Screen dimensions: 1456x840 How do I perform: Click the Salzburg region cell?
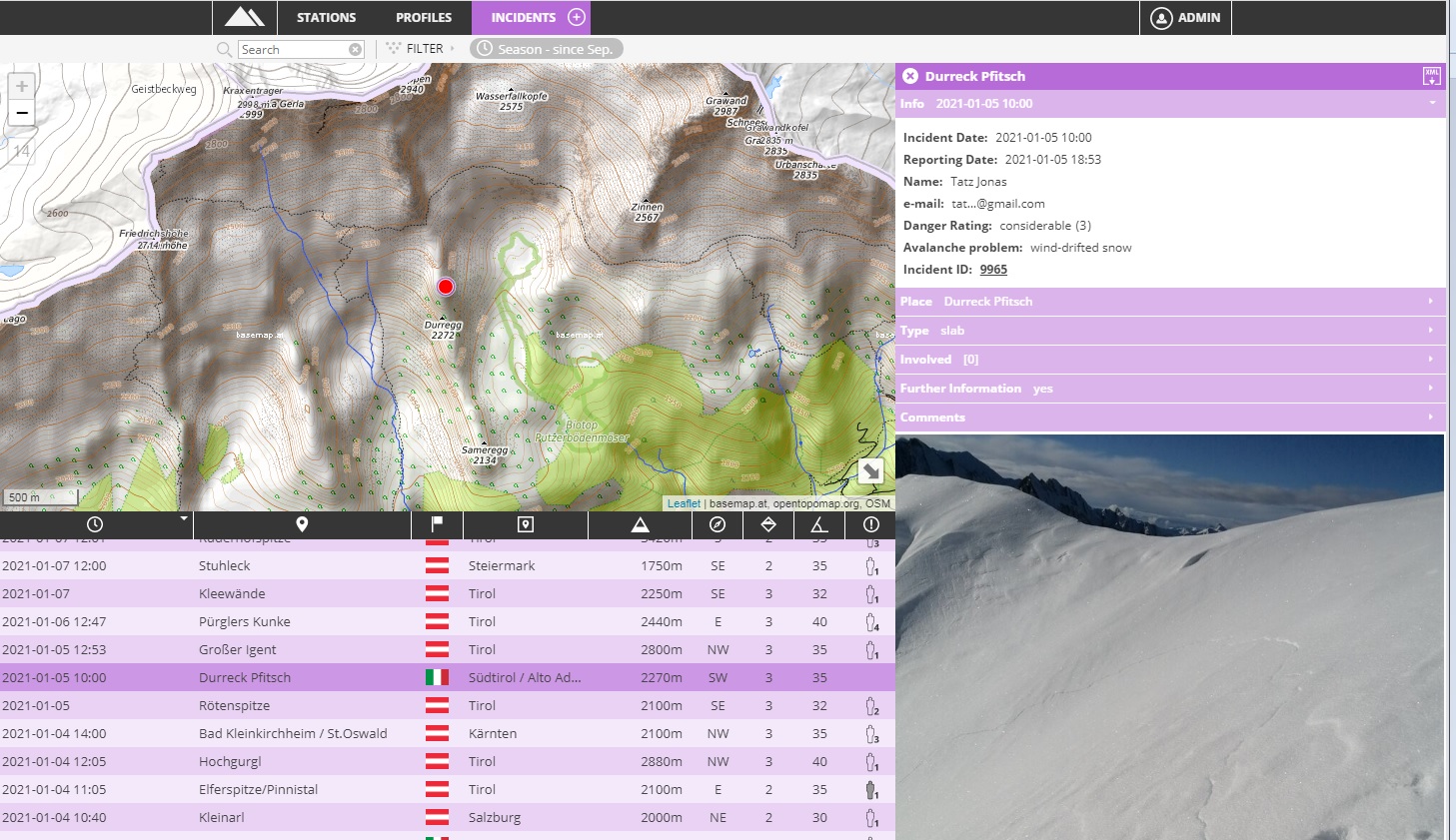495,817
